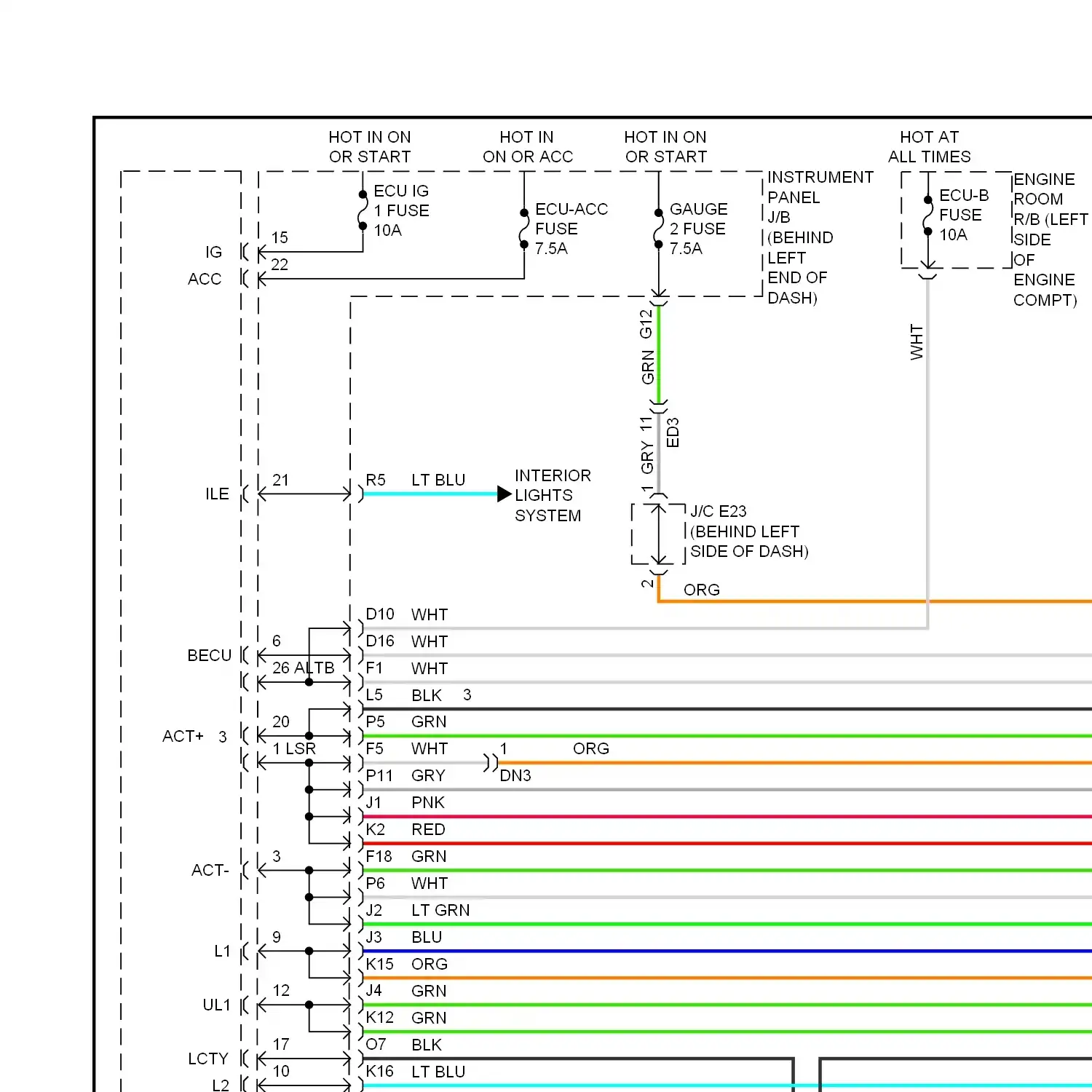The height and width of the screenshot is (1092, 1092).
Task: Select the vertical WHT wire label
Action: pyautogui.click(x=917, y=342)
